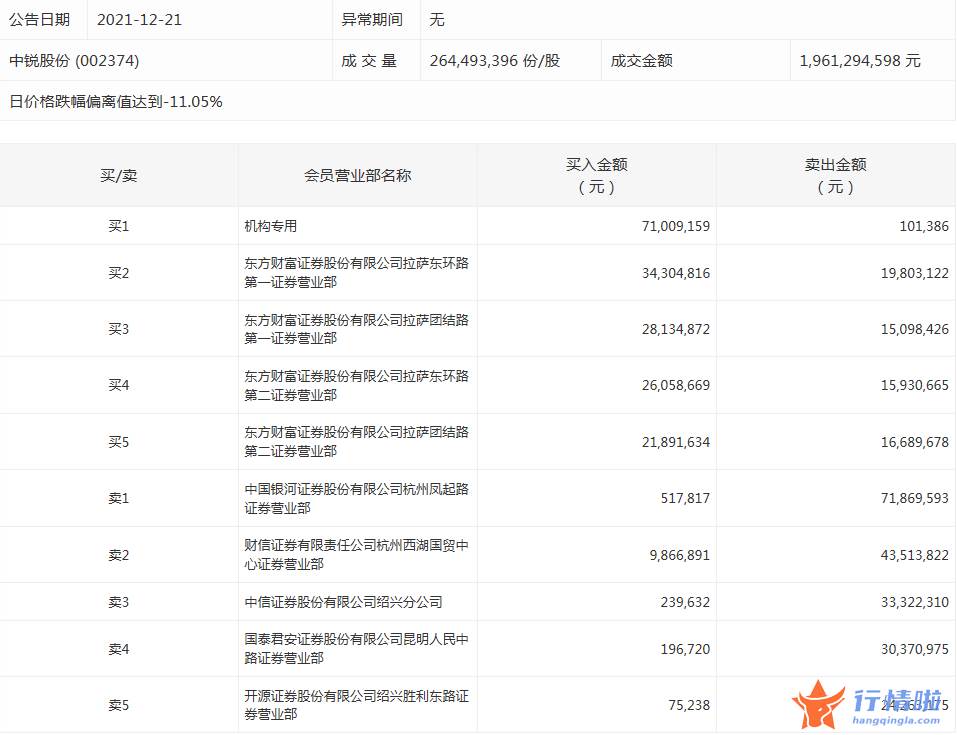Select the 卖5 row label
Viewport: 957px width, 735px height.
(118, 705)
